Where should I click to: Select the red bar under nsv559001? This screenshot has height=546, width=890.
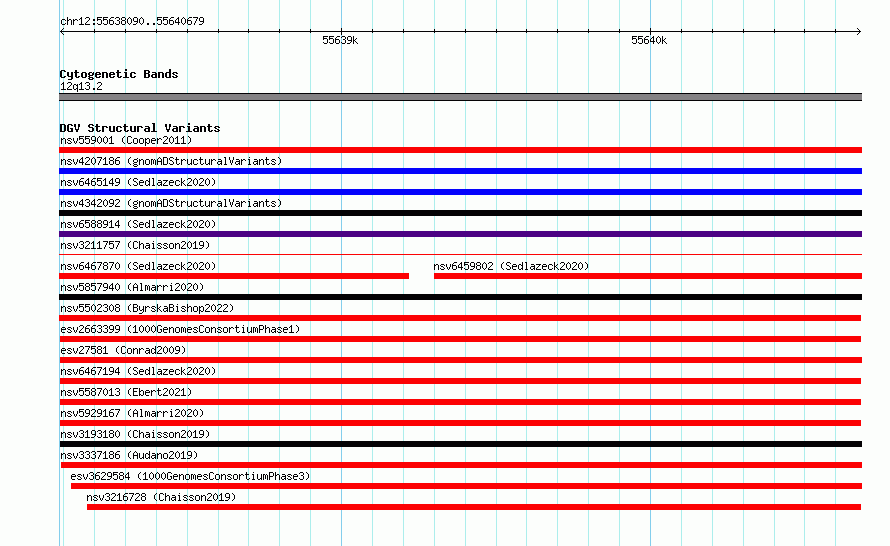point(460,150)
